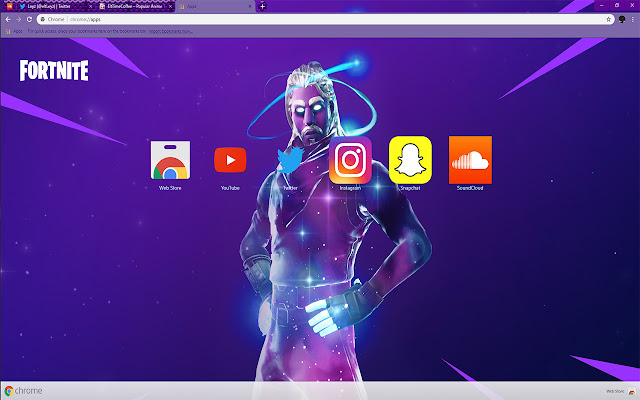The height and width of the screenshot is (400, 640).
Task: Restore down the Chrome window
Action: click(617, 5)
